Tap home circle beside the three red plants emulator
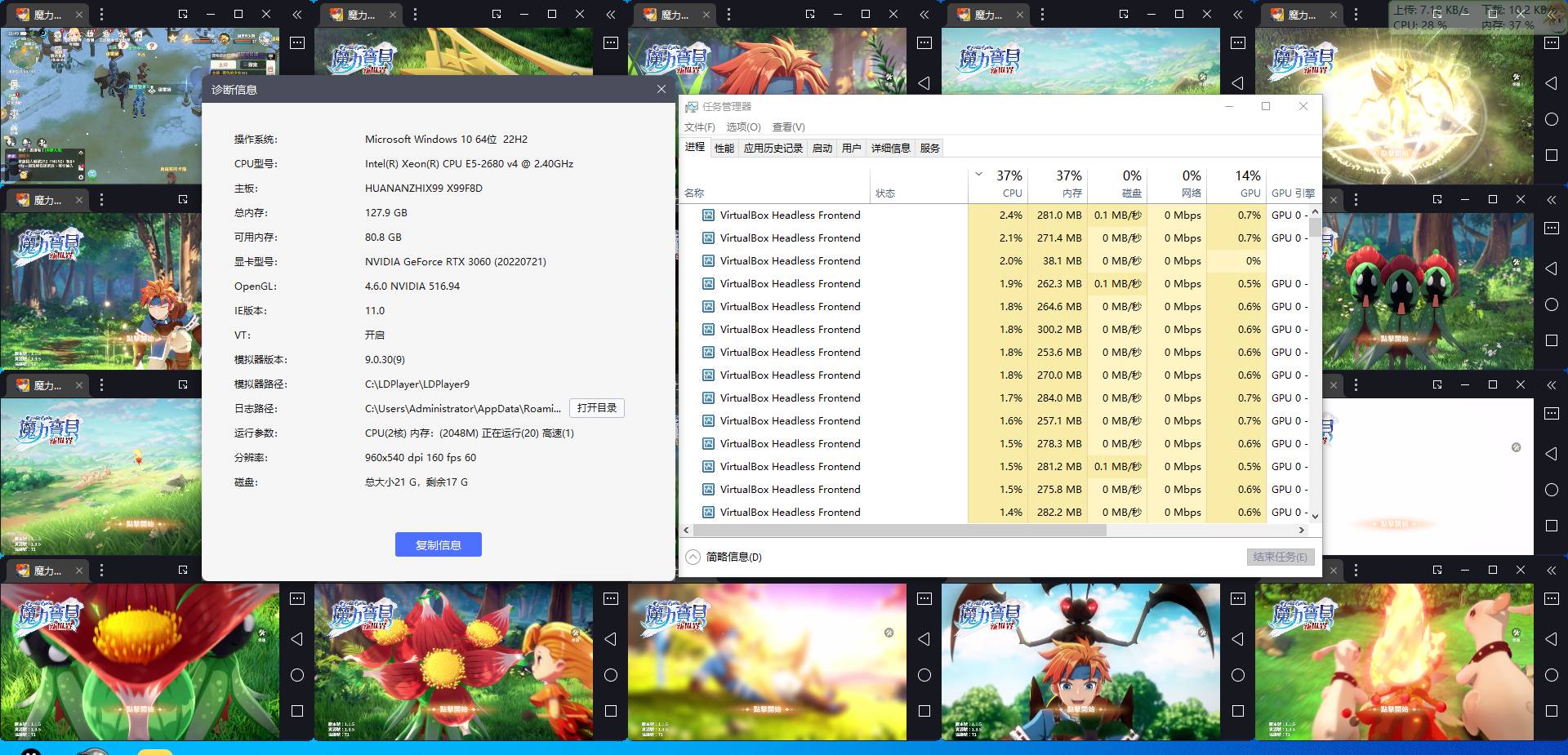 pos(1552,304)
